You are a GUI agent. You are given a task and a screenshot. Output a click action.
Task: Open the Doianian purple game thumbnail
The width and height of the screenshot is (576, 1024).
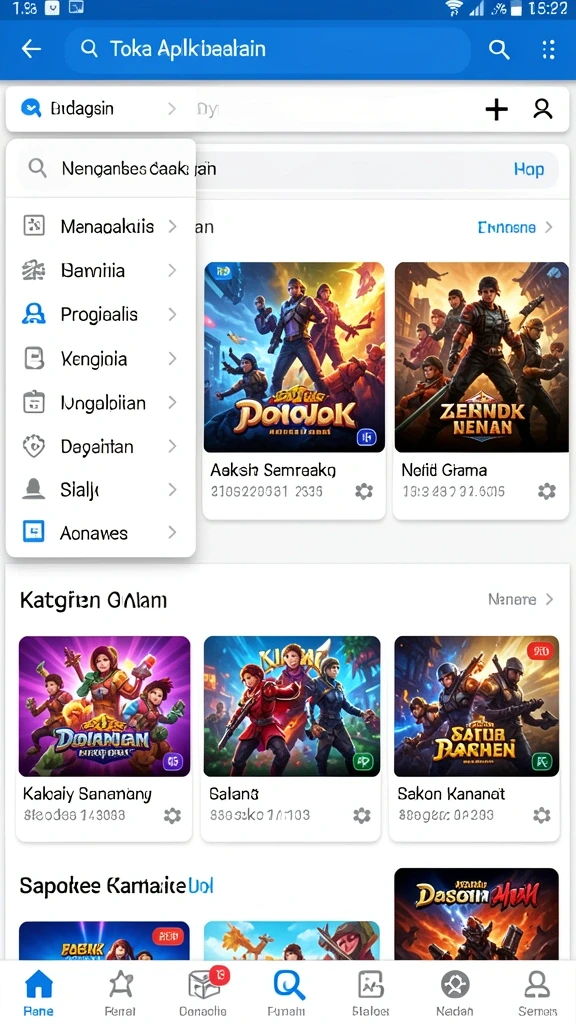point(104,706)
